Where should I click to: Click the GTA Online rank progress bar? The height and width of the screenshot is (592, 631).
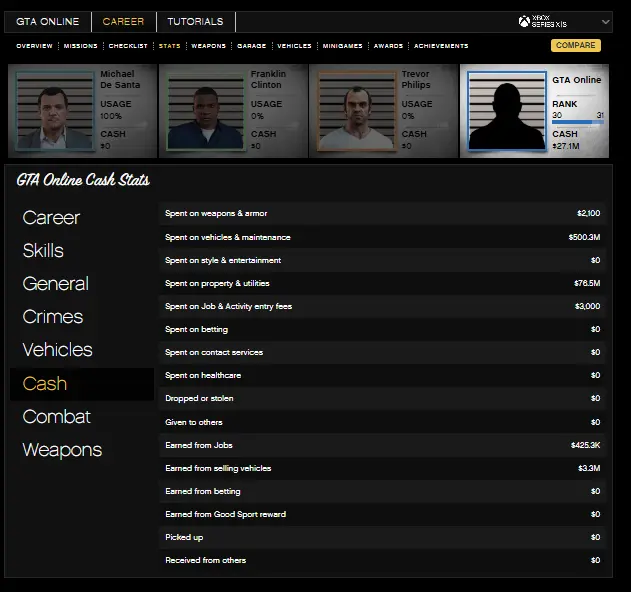578,123
